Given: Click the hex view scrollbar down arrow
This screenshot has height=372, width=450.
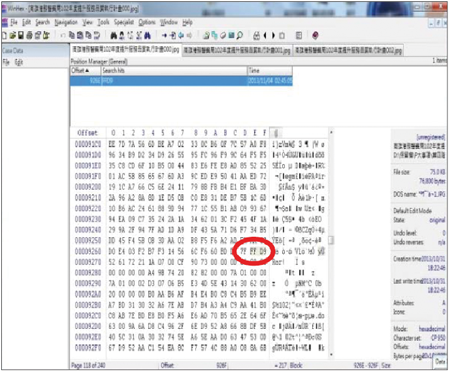Looking at the screenshot, I should click(331, 355).
